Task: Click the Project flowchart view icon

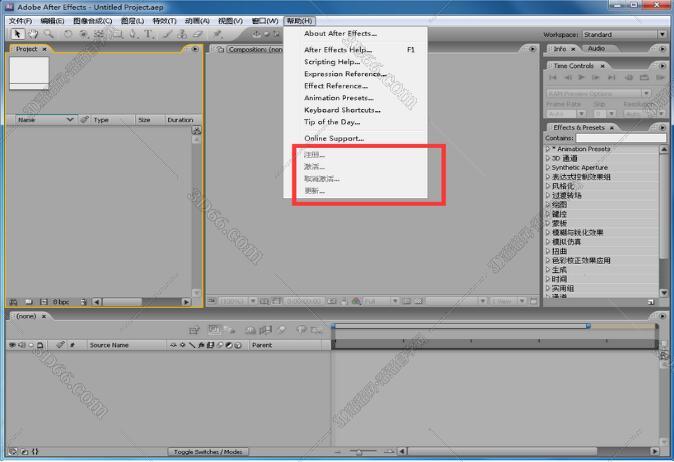Action: click(196, 130)
